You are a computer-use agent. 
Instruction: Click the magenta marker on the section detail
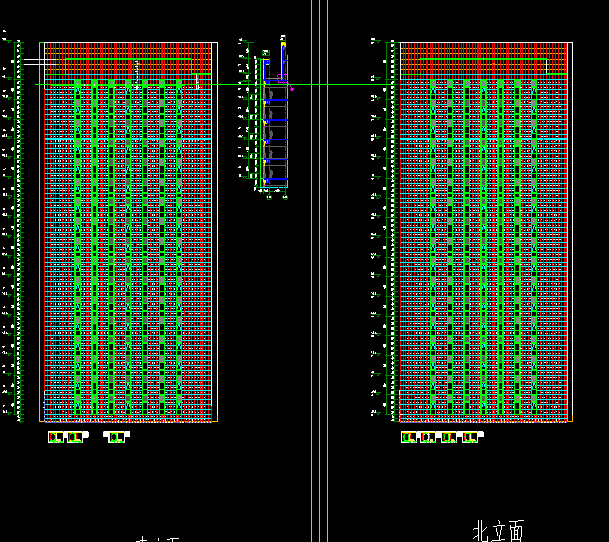click(292, 90)
